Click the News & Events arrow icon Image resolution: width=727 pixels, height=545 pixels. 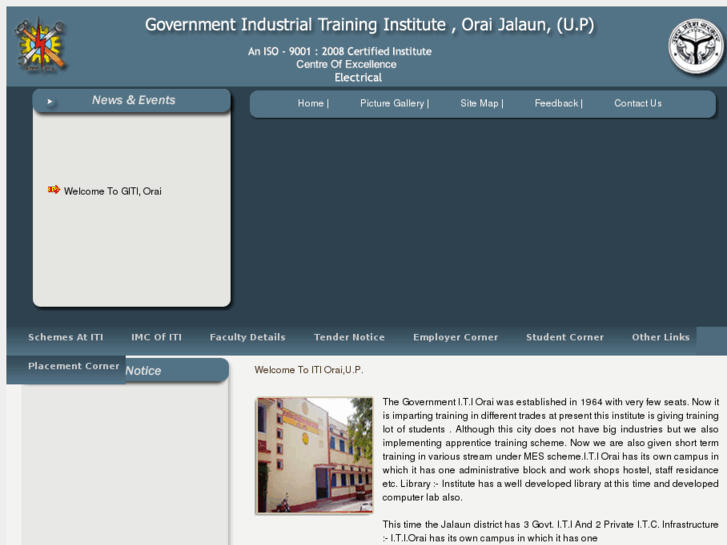50,101
